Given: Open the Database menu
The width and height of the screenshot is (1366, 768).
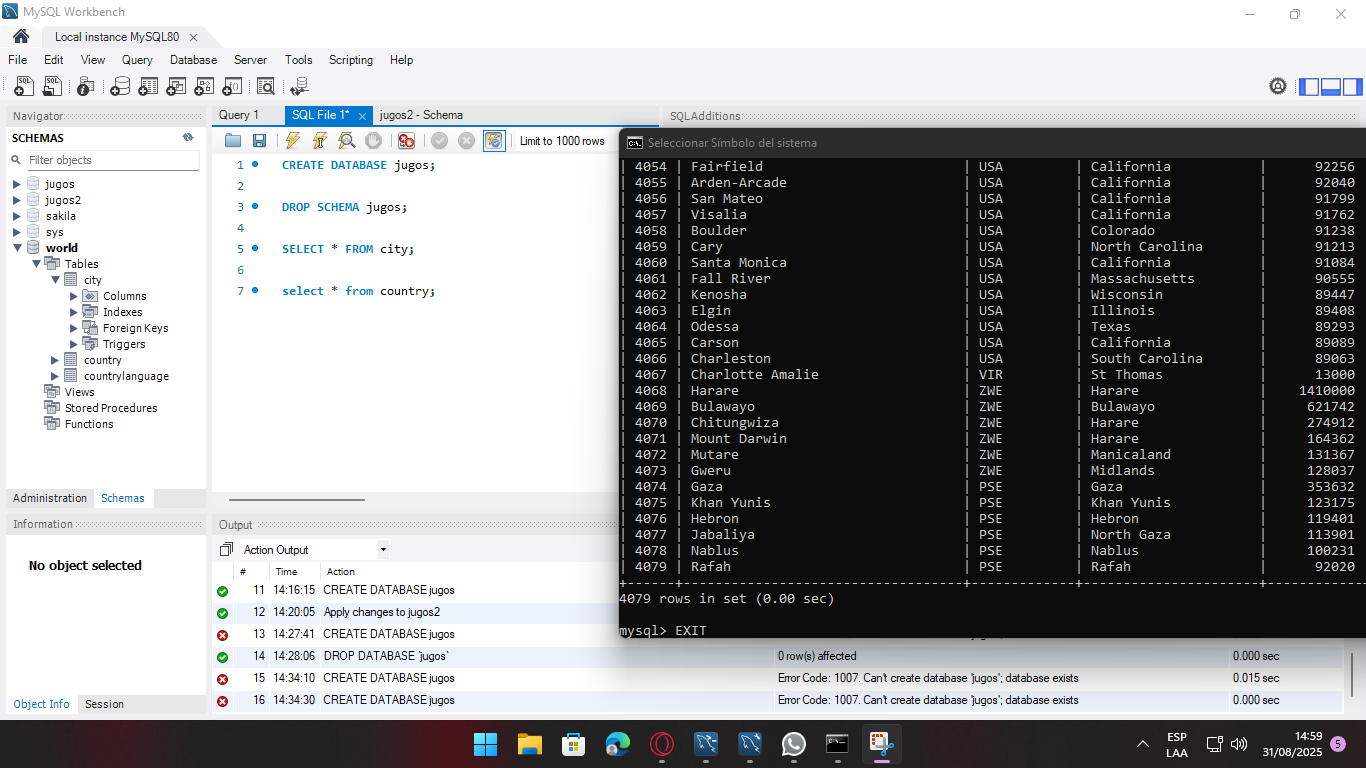Looking at the screenshot, I should coord(193,60).
